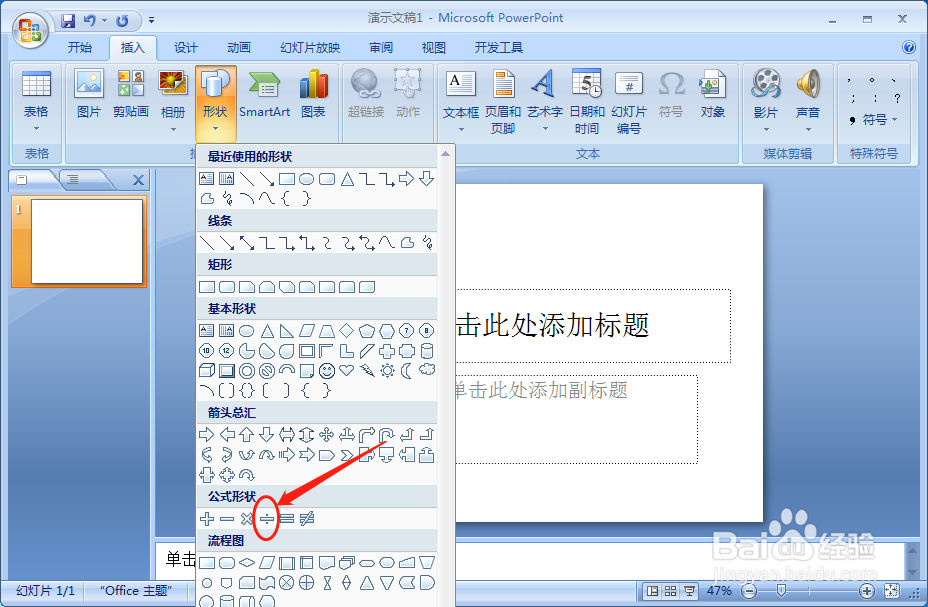Insert 日期和时间 date and time
The width and height of the screenshot is (928, 607).
click(x=587, y=101)
